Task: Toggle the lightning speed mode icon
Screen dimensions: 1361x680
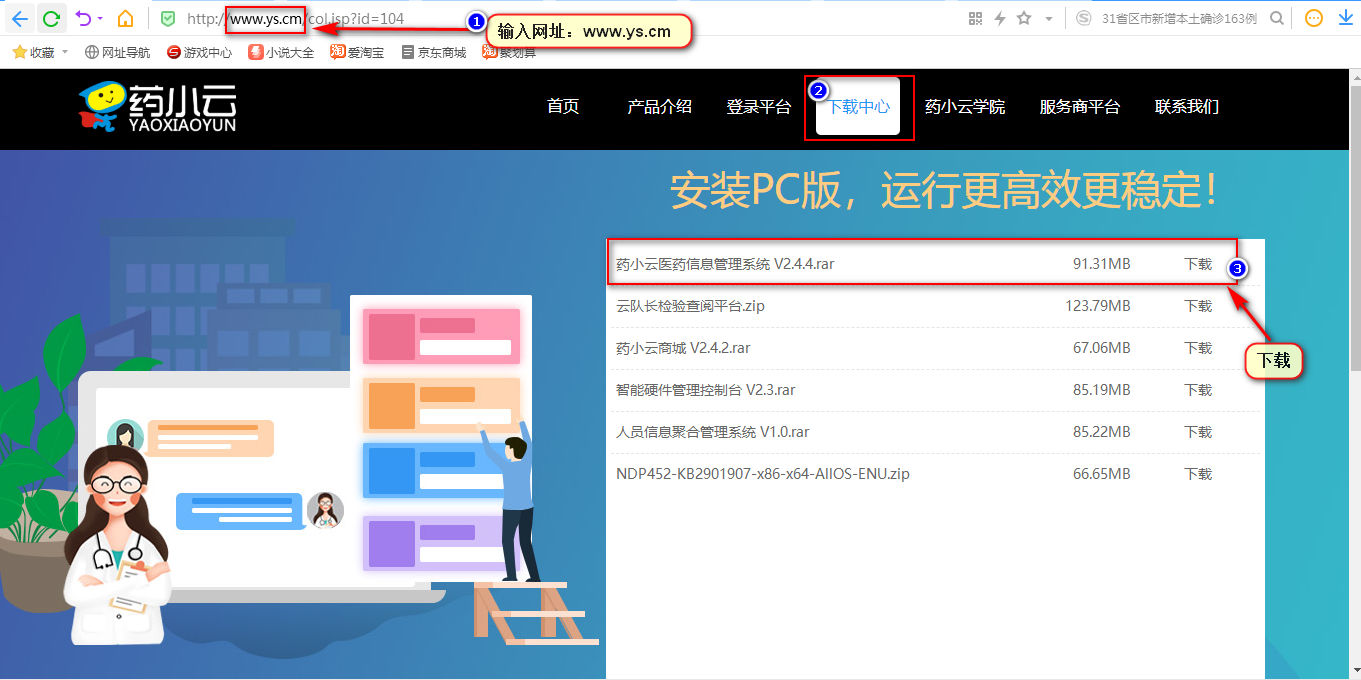Action: pyautogui.click(x=999, y=18)
